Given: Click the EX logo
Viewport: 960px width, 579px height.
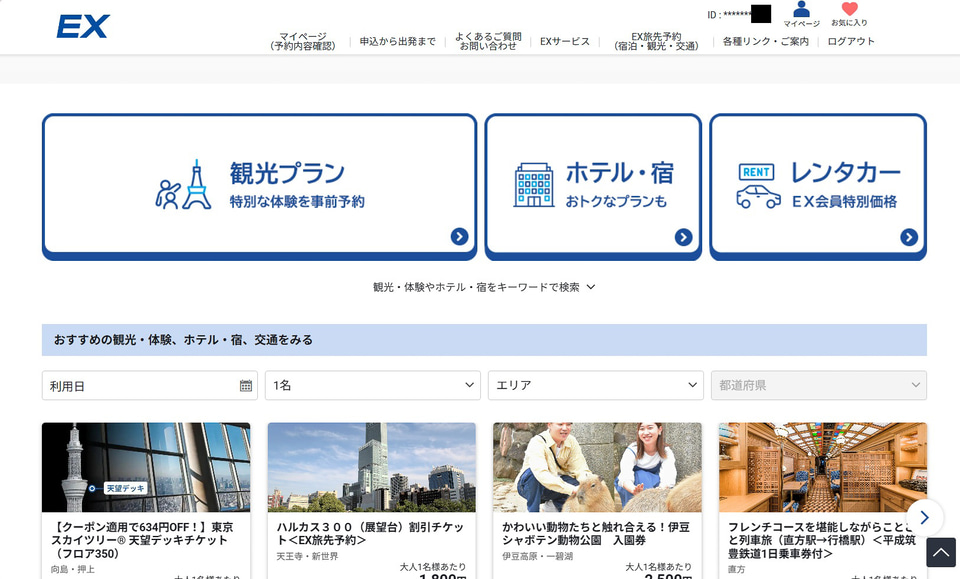Looking at the screenshot, I should 83,27.
